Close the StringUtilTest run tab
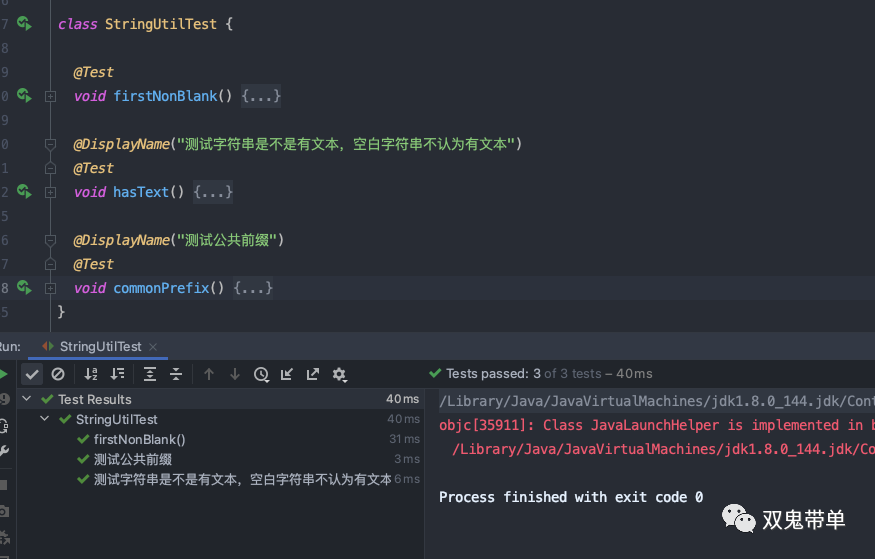Screen dimensions: 875x559 [153, 347]
